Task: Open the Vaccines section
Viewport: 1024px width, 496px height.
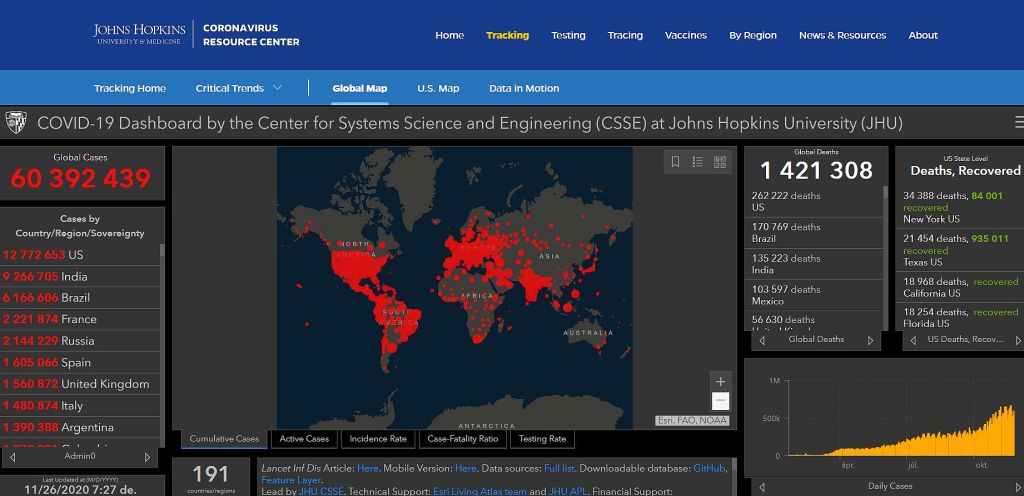Action: click(686, 35)
